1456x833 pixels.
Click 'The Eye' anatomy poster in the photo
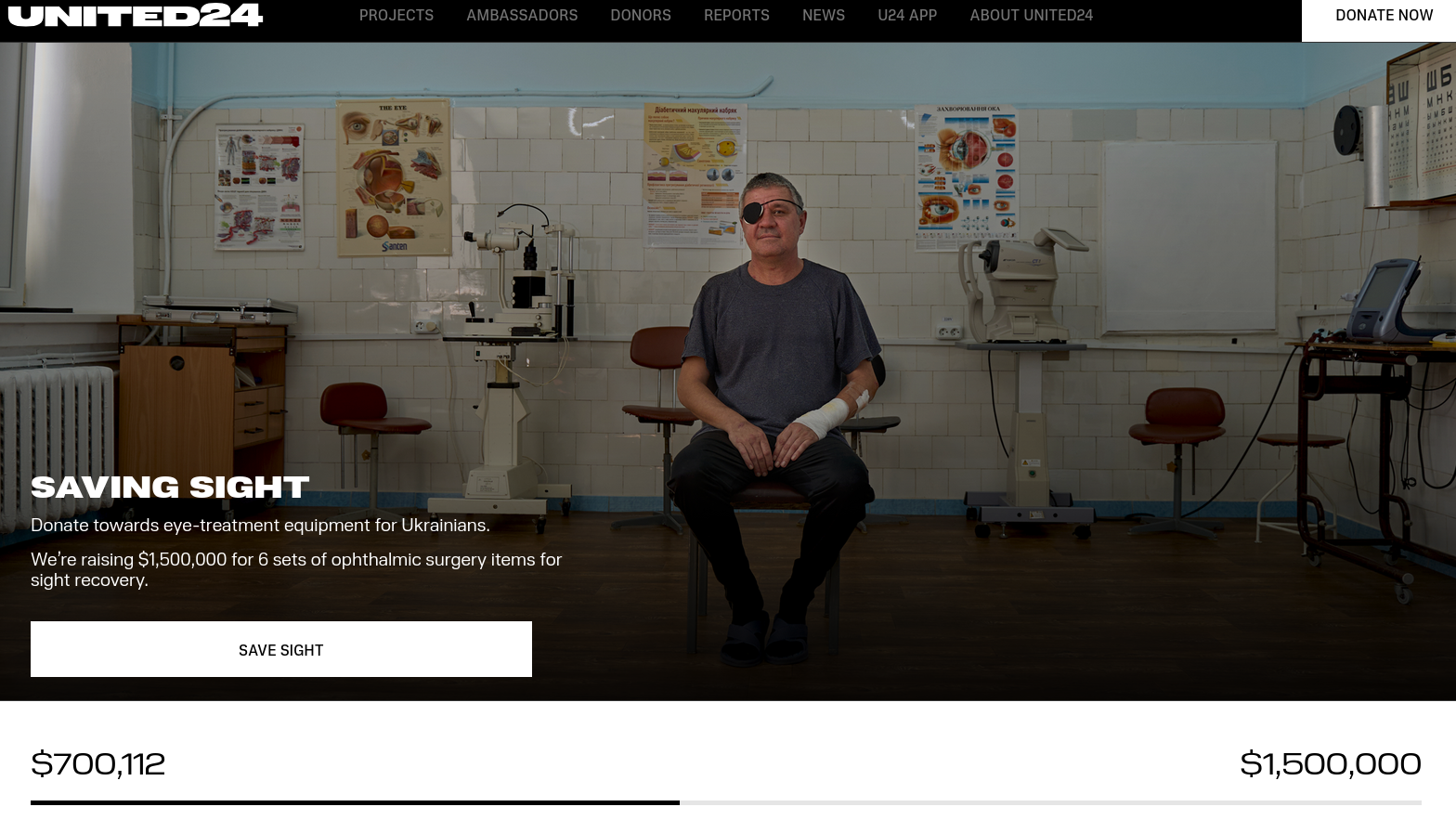pos(395,177)
